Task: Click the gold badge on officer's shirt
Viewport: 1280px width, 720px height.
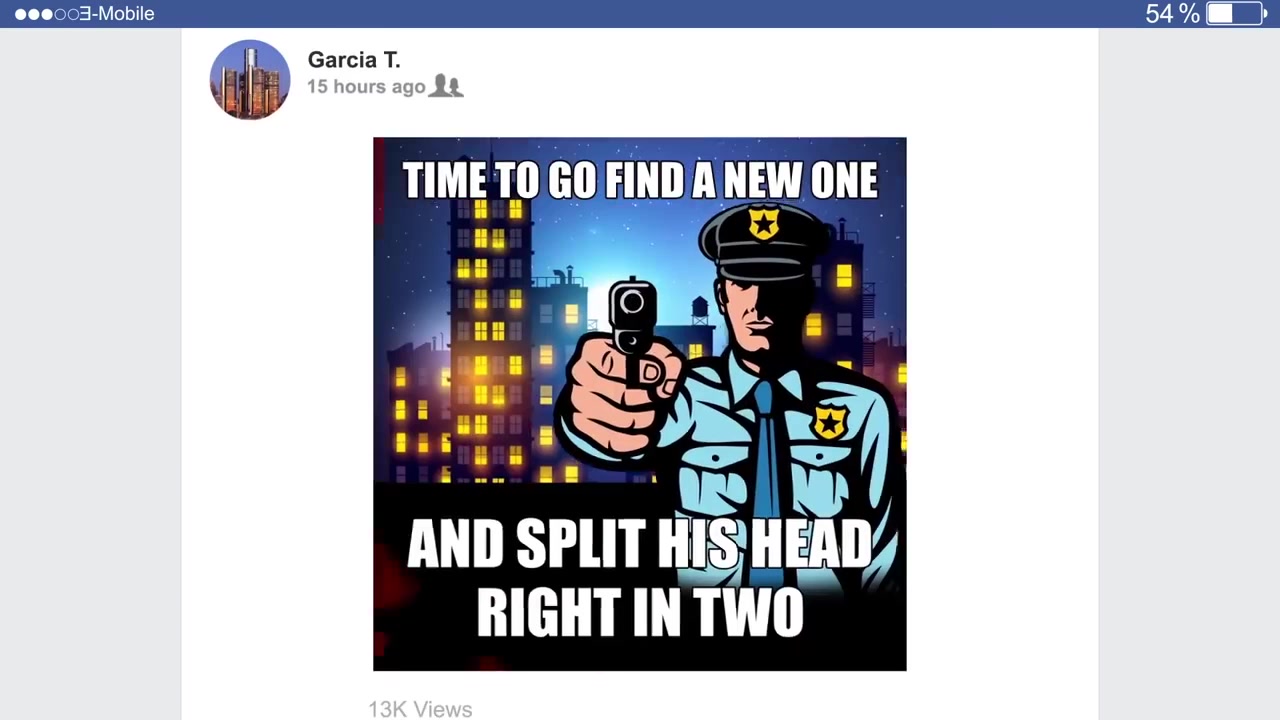Action: tap(831, 421)
